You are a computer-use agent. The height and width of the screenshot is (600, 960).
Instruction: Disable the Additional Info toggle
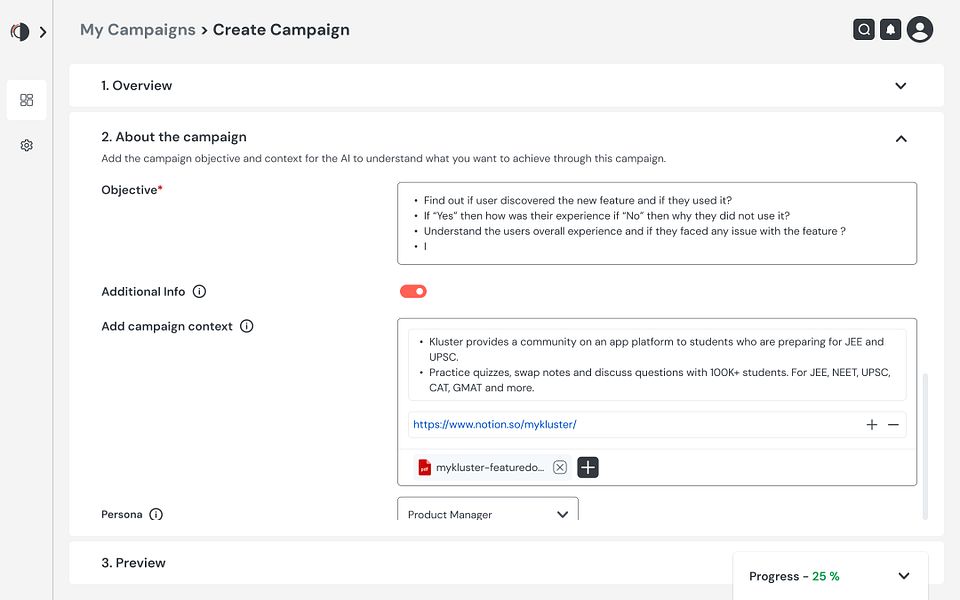coord(413,292)
